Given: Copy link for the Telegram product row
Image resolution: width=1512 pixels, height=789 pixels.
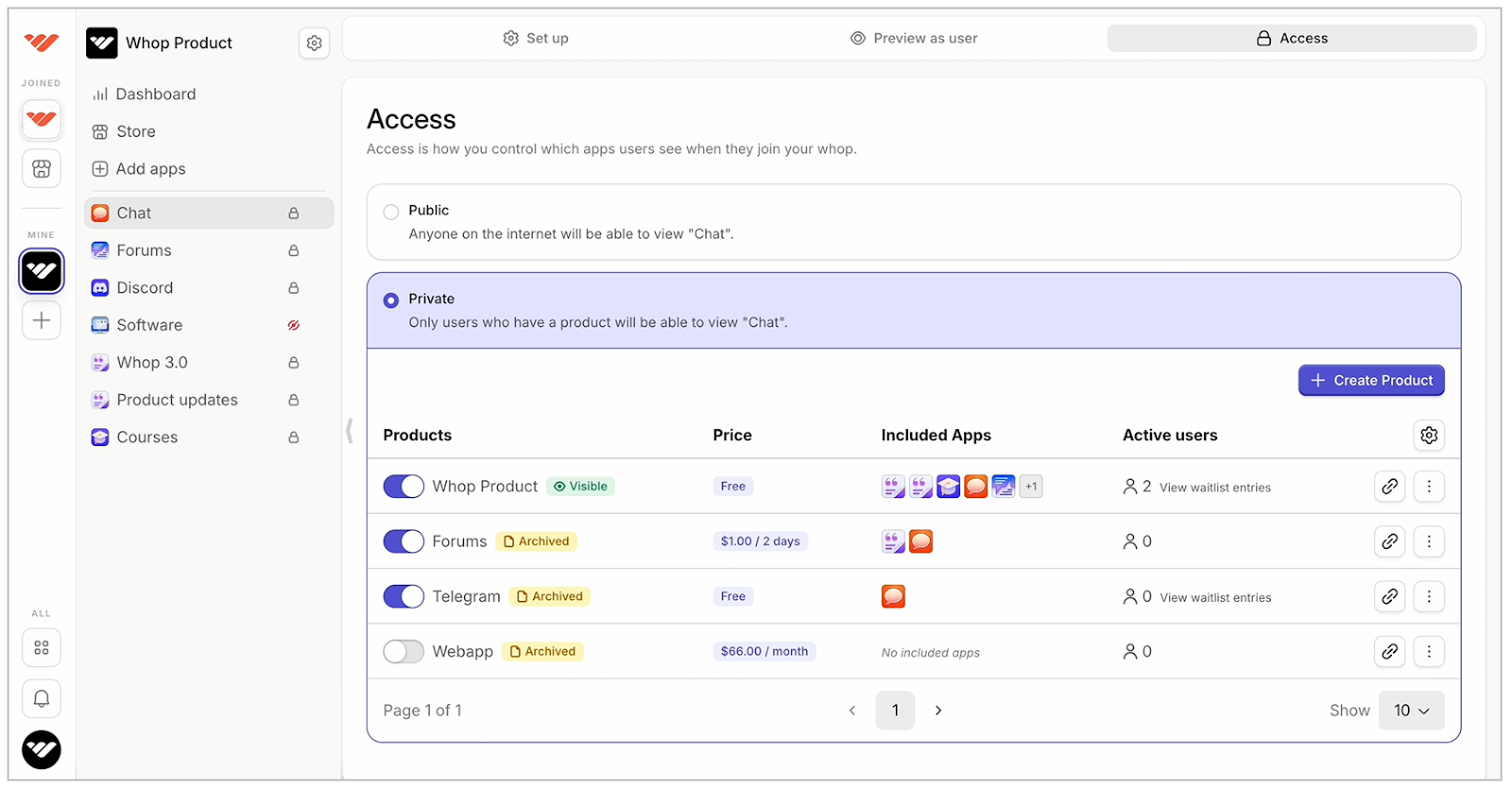Looking at the screenshot, I should click(1389, 596).
